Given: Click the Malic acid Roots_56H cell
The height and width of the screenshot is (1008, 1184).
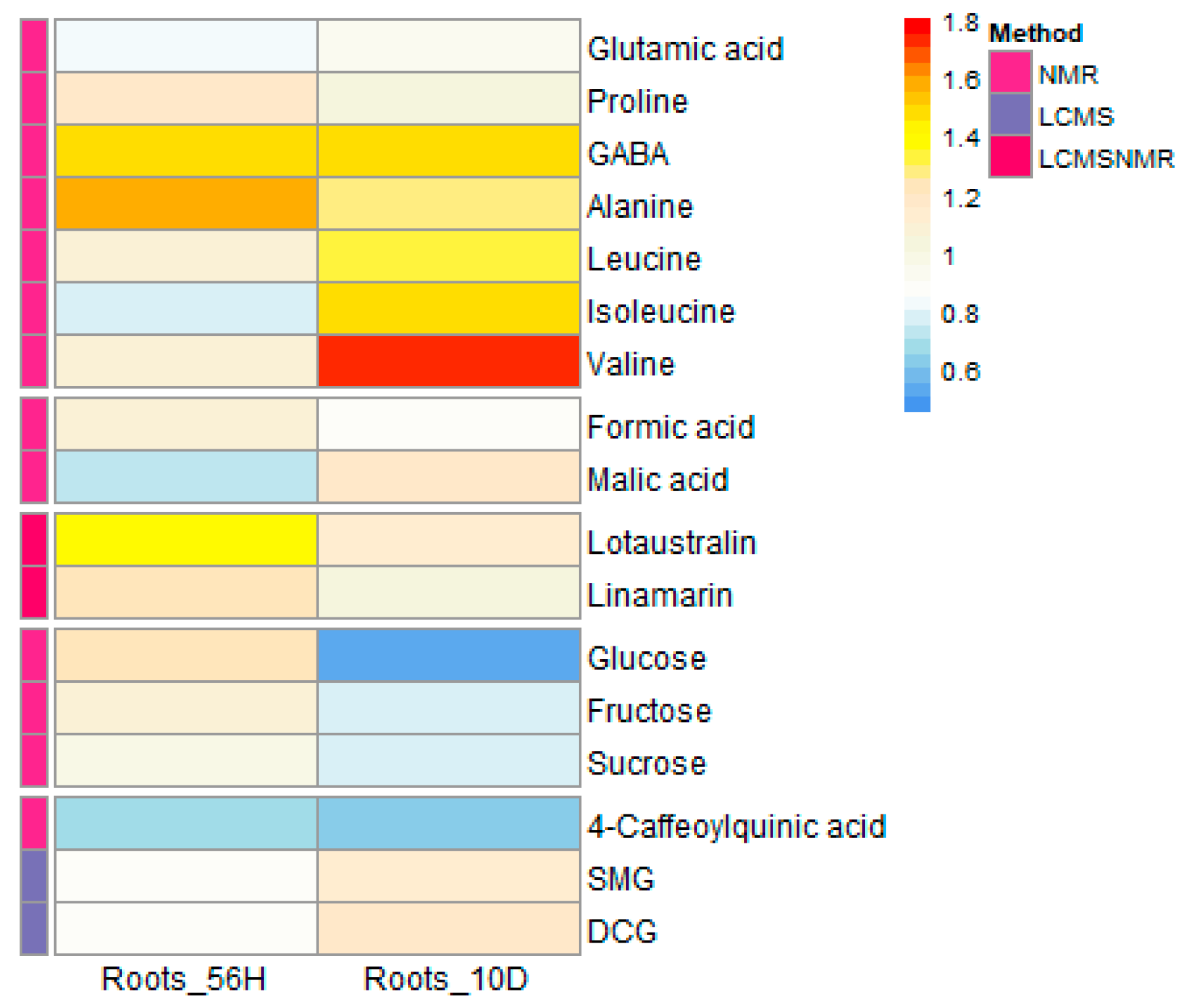Looking at the screenshot, I should (x=186, y=477).
